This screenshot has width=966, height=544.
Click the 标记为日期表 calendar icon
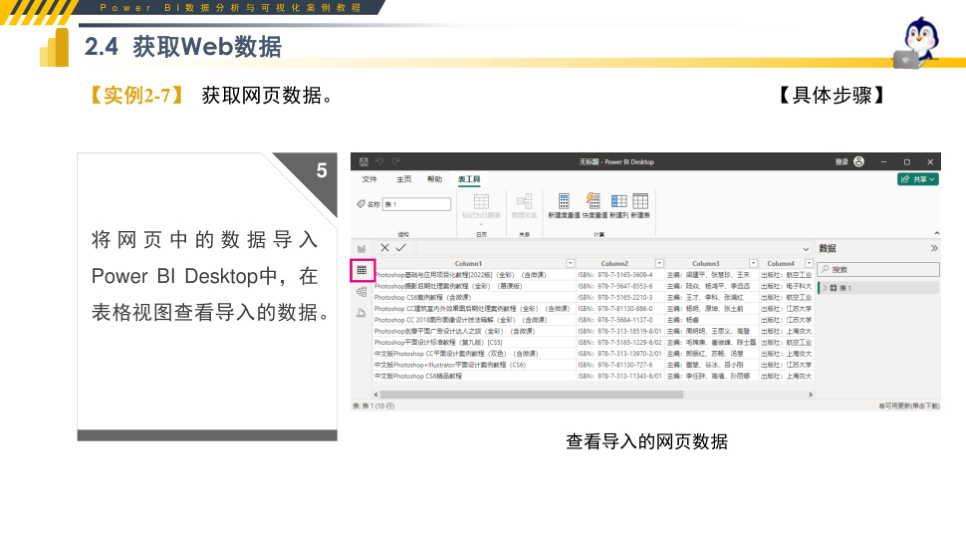point(481,201)
